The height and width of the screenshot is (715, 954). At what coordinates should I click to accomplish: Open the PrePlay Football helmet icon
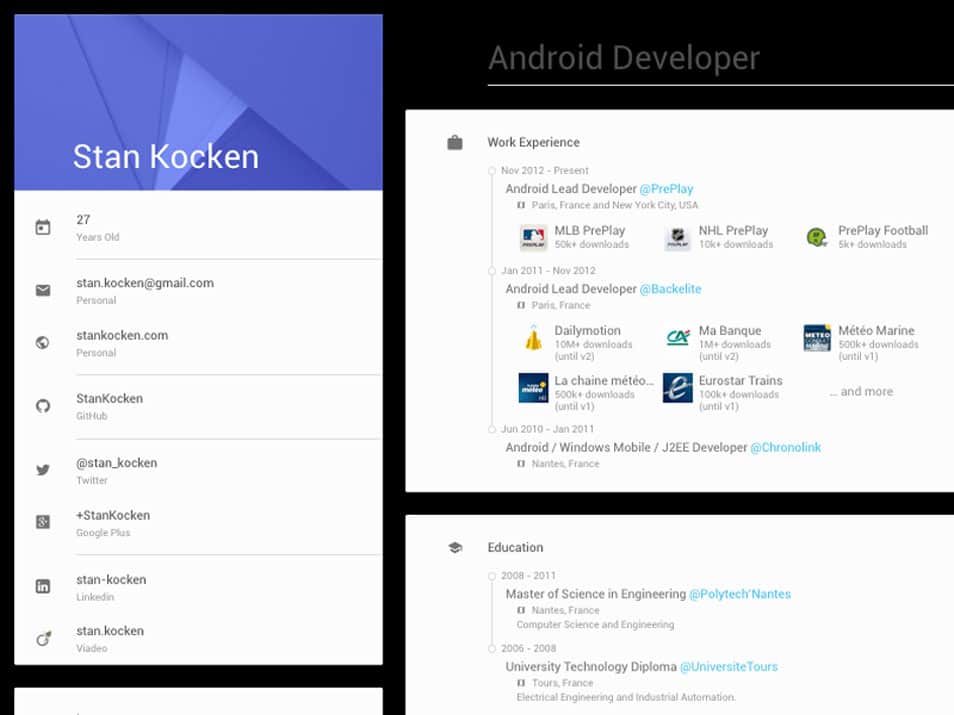coord(816,237)
